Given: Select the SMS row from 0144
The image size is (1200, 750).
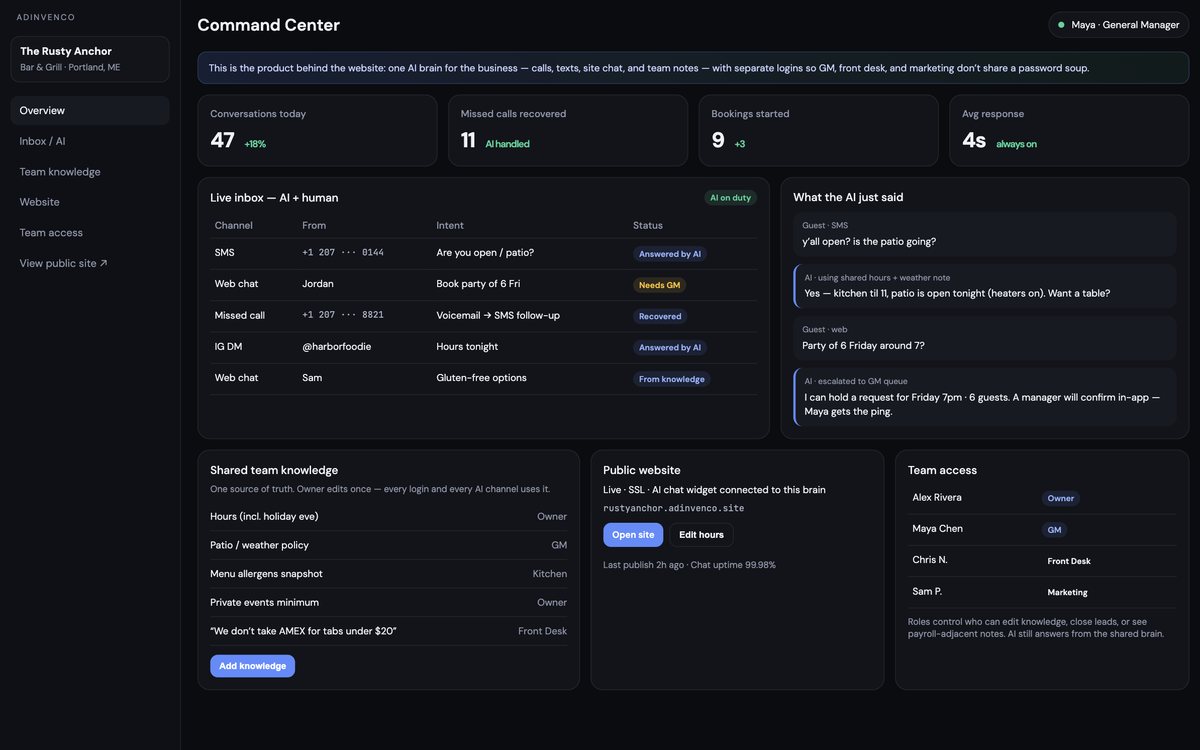Looking at the screenshot, I should point(483,254).
